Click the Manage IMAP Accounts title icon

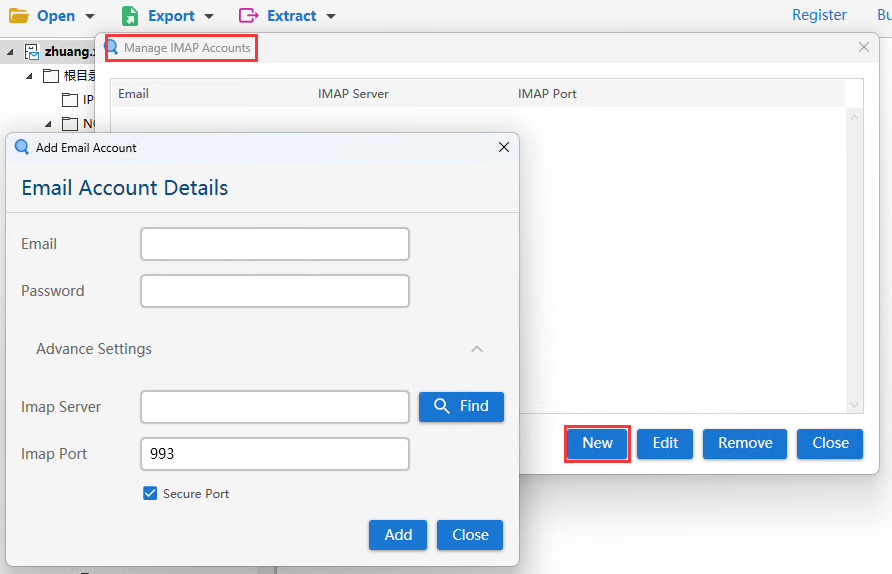point(112,47)
